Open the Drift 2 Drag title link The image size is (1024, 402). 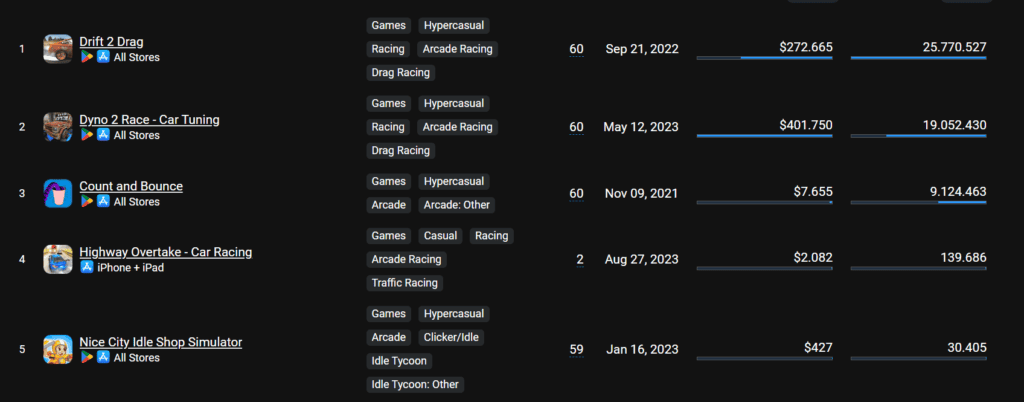pyautogui.click(x=112, y=42)
